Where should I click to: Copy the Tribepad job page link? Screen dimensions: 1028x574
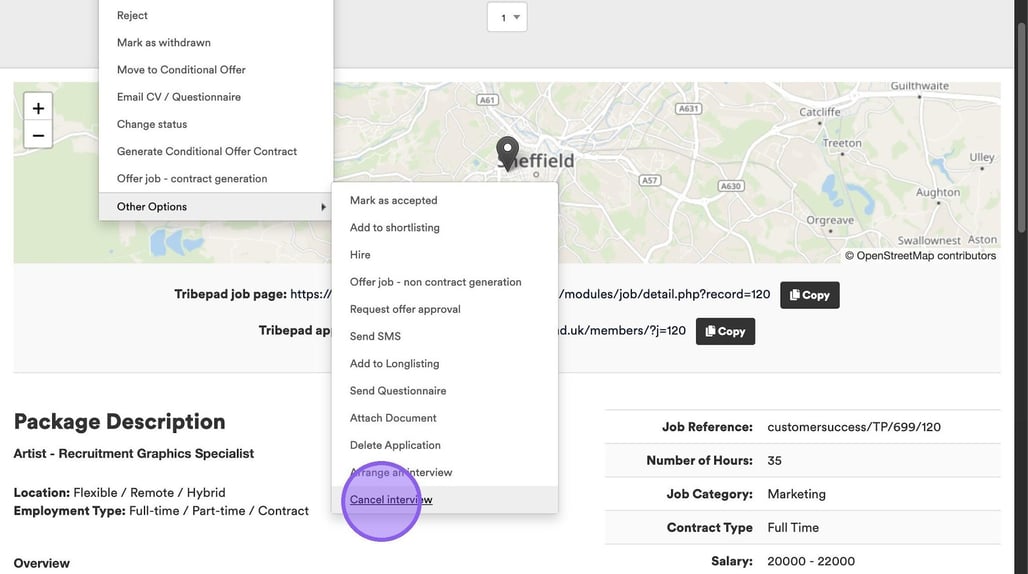[x=809, y=295]
